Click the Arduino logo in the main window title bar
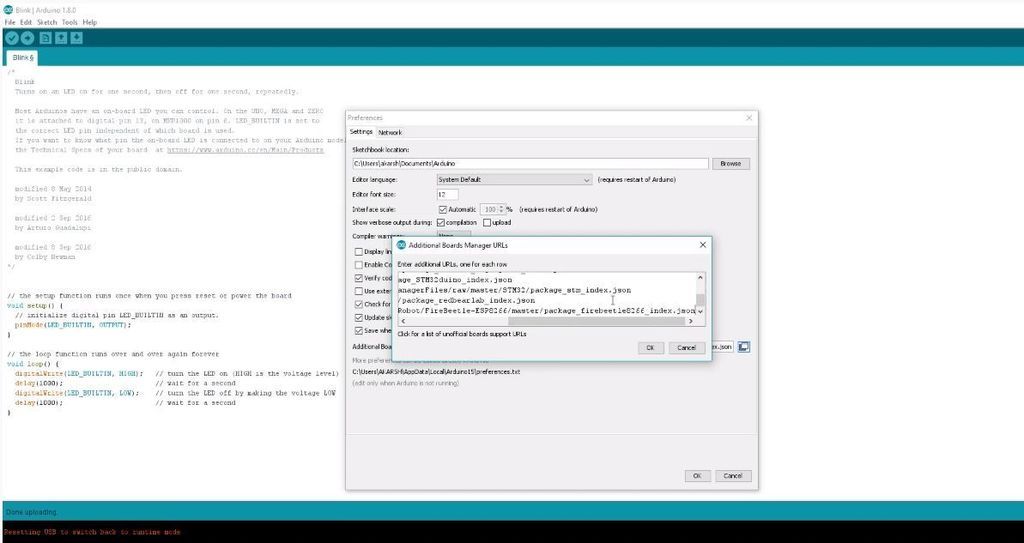 pyautogui.click(x=8, y=10)
